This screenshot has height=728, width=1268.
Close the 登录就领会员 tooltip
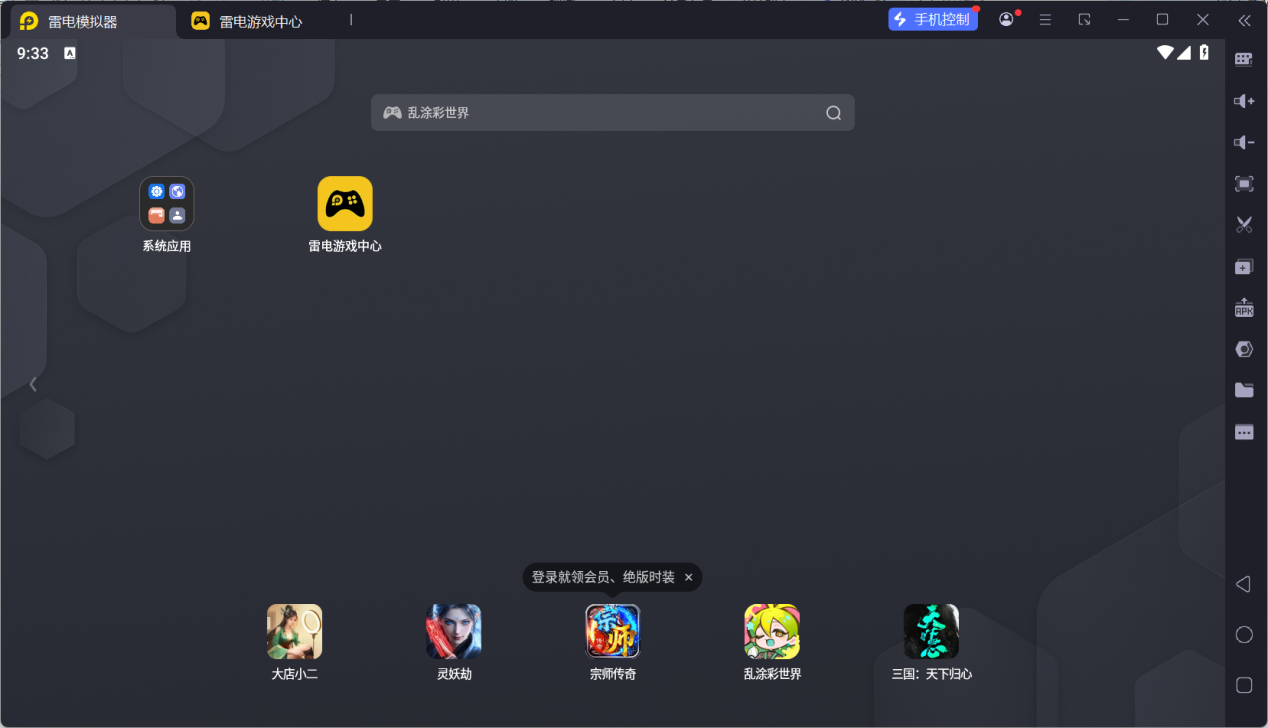688,578
